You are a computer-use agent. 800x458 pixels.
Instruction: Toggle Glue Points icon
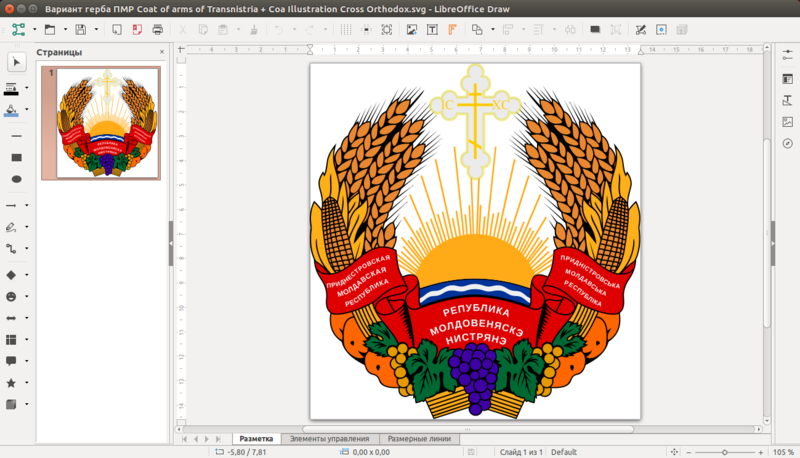(661, 30)
